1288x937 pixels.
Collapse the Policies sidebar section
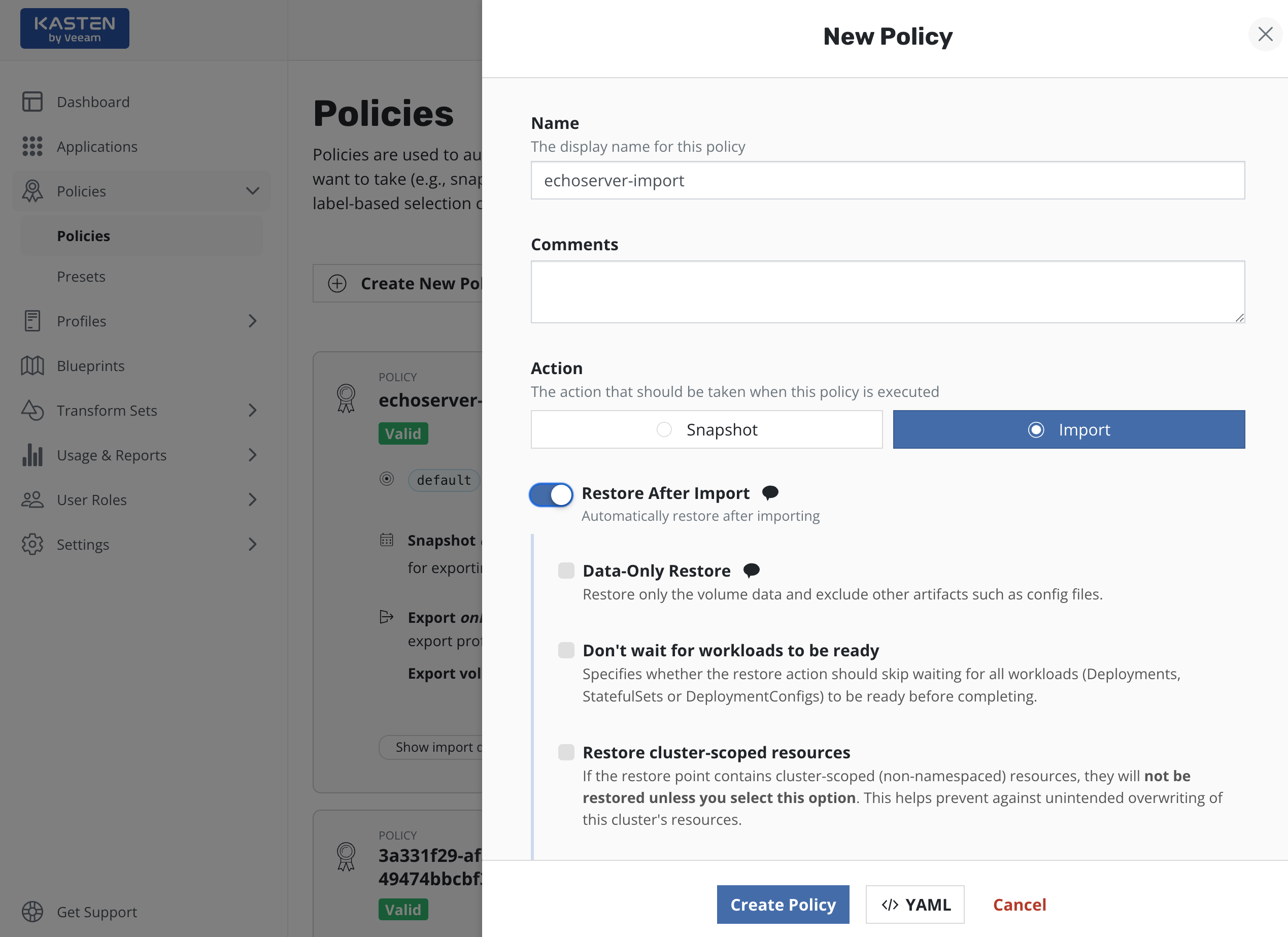point(252,191)
